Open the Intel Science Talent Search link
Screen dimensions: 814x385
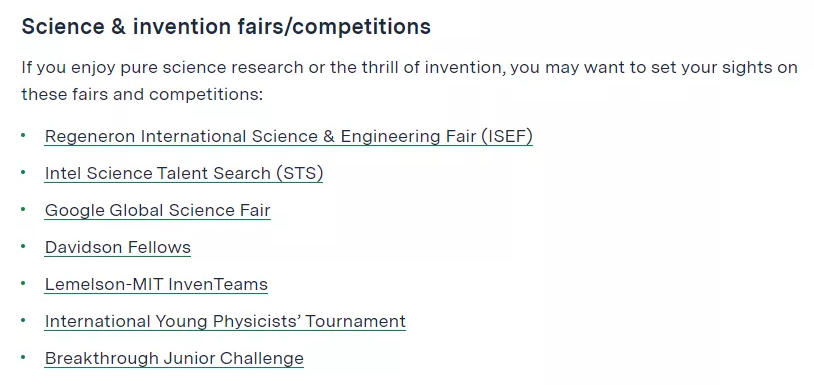[x=184, y=173]
